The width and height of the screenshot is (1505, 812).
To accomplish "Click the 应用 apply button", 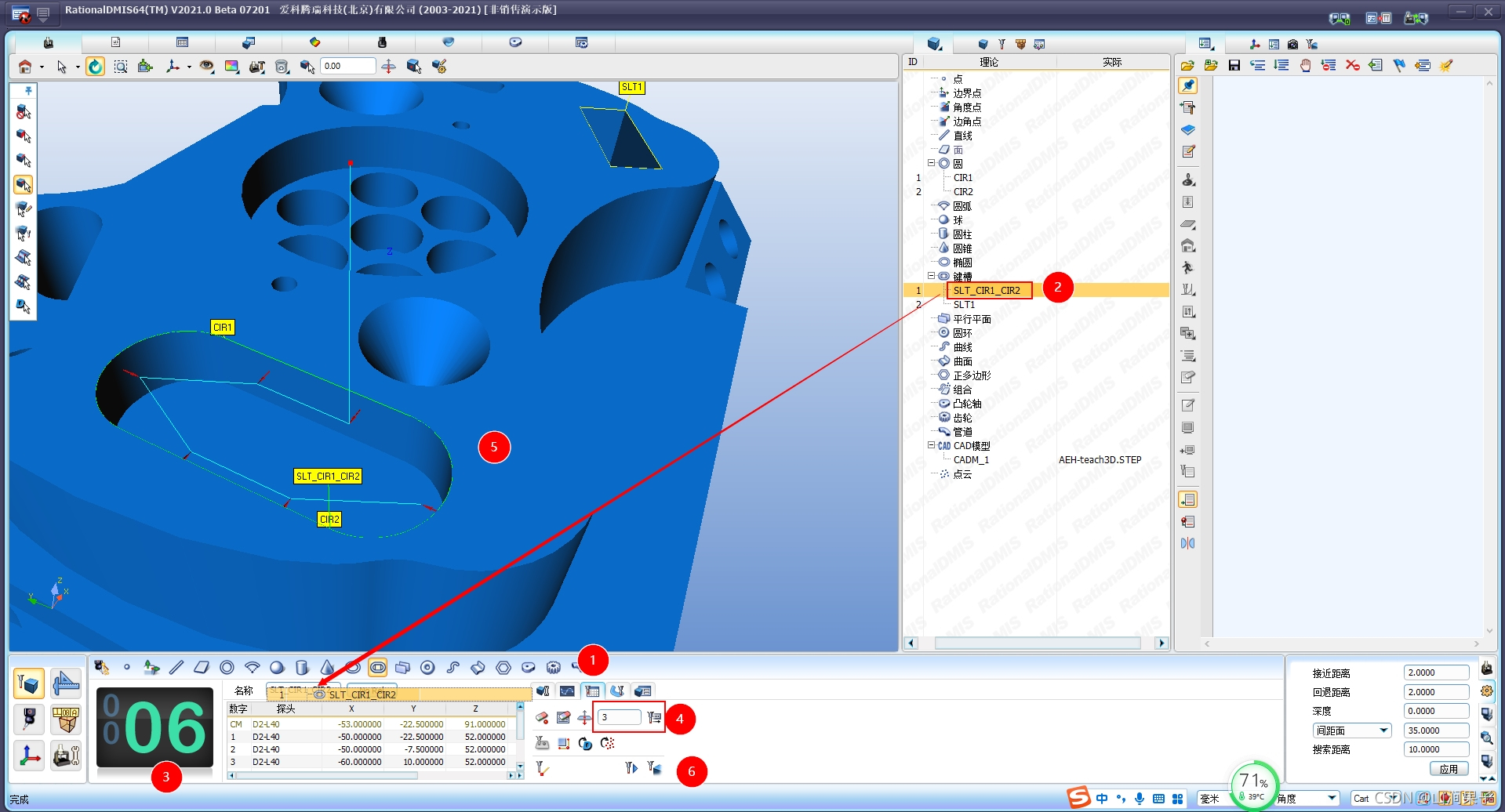I will coord(1449,769).
